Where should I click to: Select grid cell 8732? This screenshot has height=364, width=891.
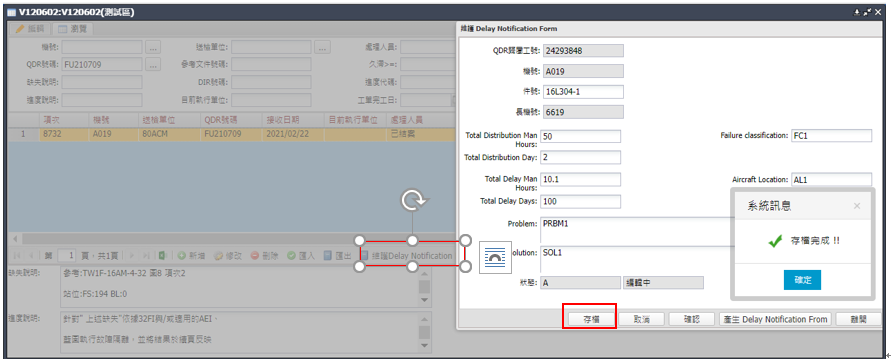[x=63, y=135]
